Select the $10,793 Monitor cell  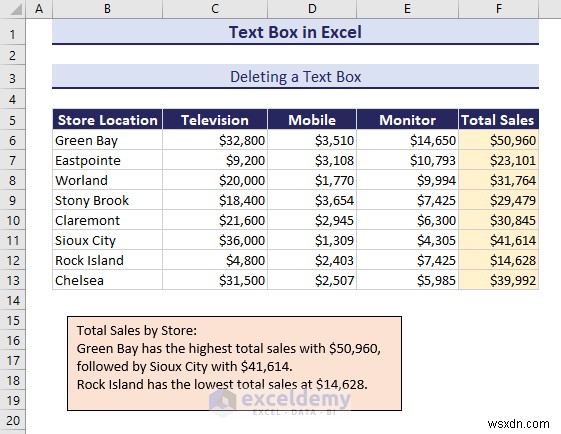point(407,160)
